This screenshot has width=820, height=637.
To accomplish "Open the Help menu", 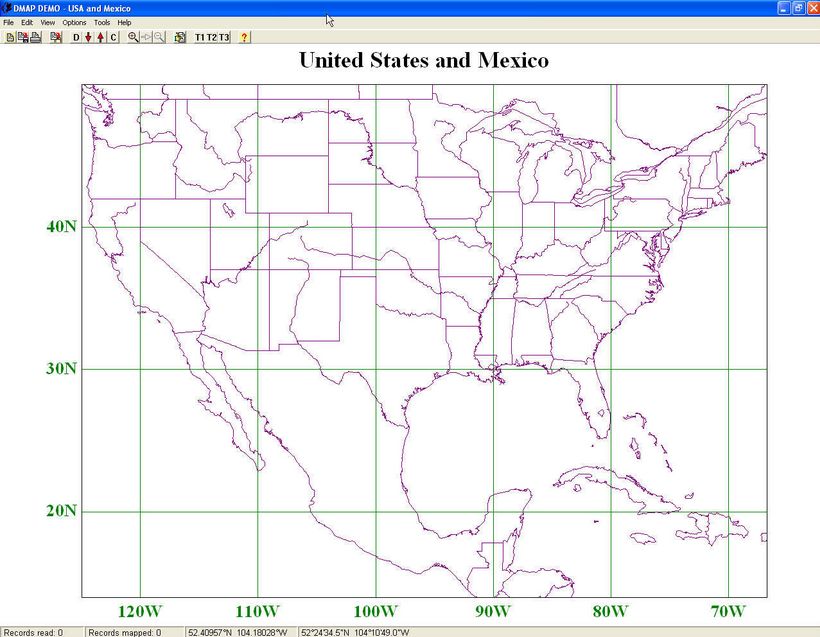I will pyautogui.click(x=124, y=22).
